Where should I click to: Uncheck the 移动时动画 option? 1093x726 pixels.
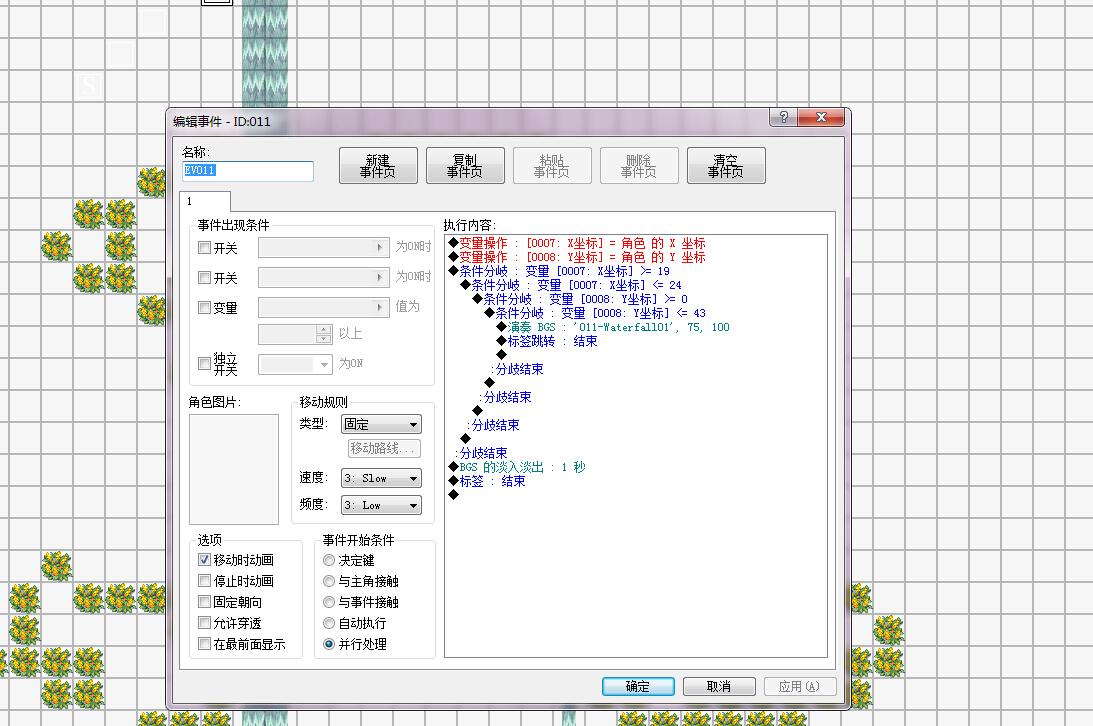(x=204, y=559)
